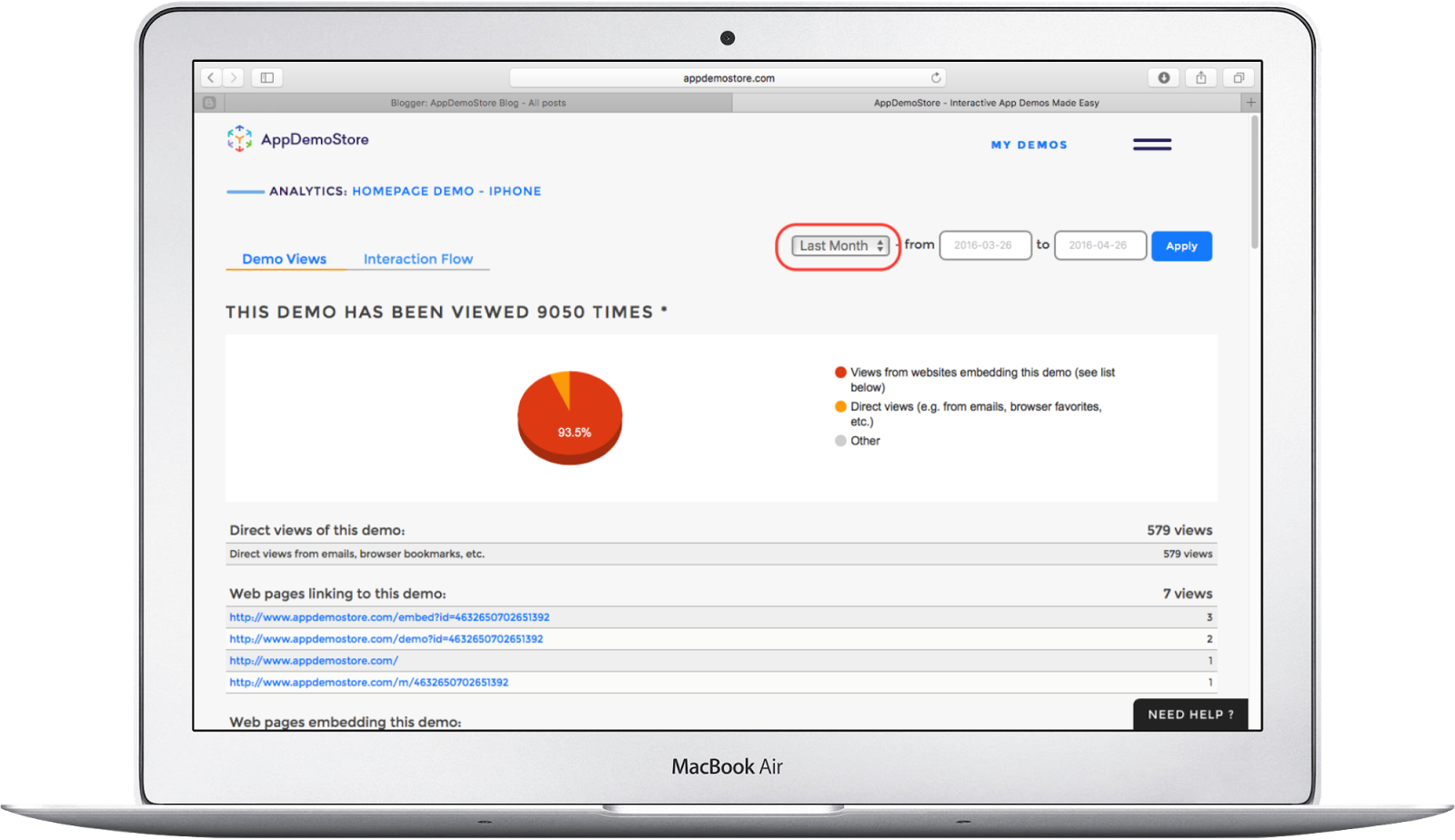
Task: Reload the page with the refresh icon
Action: [x=936, y=78]
